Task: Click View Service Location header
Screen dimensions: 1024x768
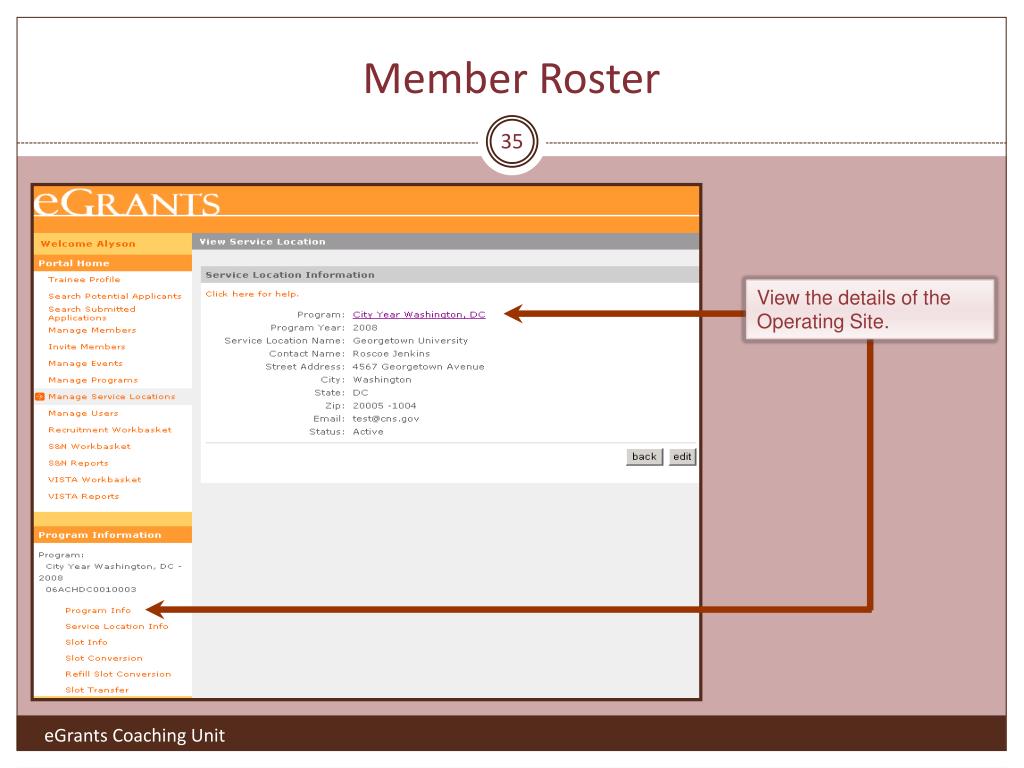Action: click(263, 242)
